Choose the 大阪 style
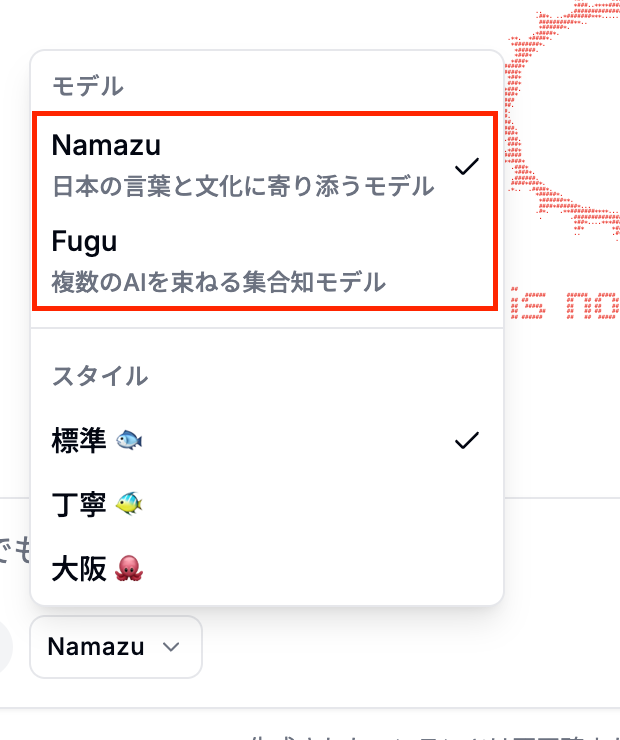 tap(267, 569)
